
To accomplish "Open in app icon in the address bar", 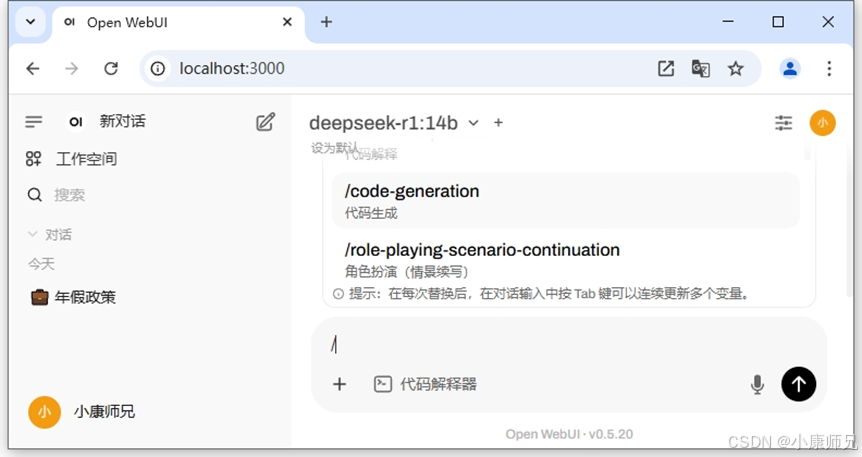I will tap(666, 68).
